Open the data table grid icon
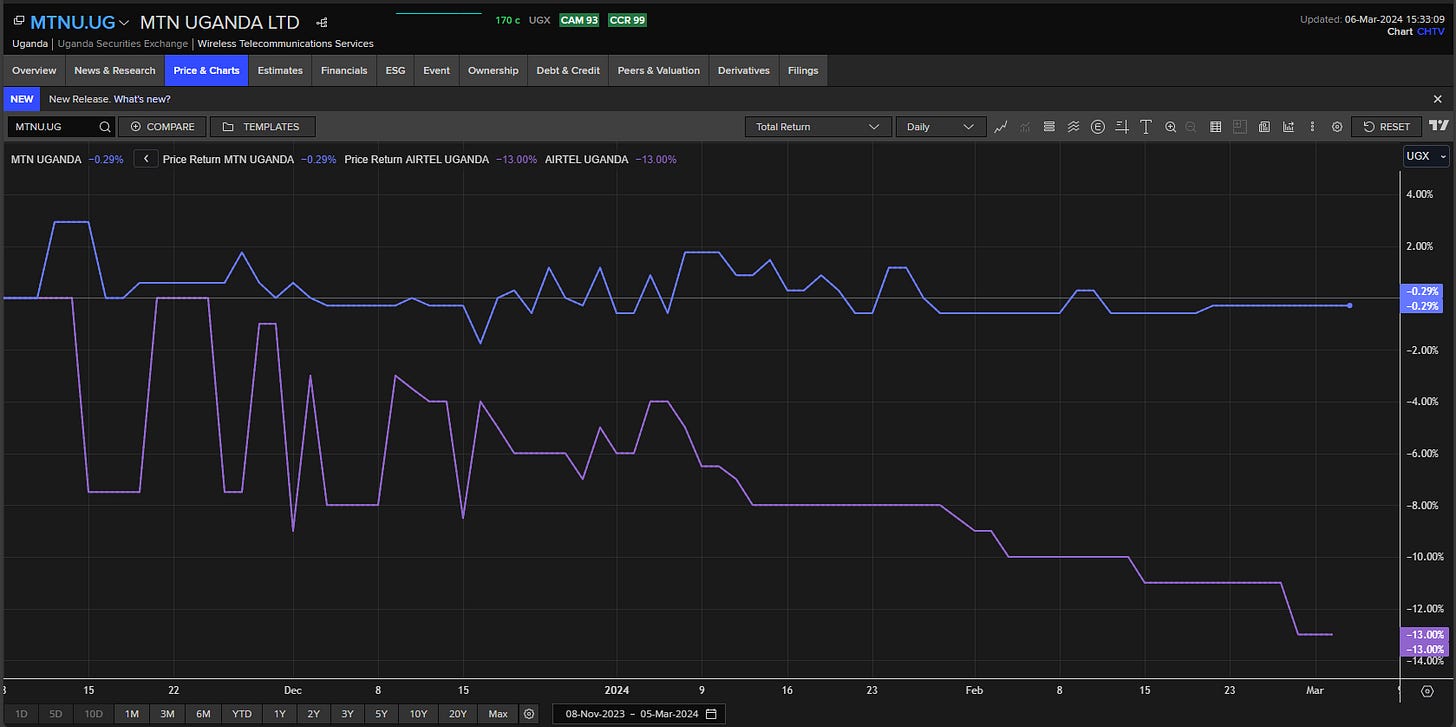The height and width of the screenshot is (727, 1456). 1216,127
